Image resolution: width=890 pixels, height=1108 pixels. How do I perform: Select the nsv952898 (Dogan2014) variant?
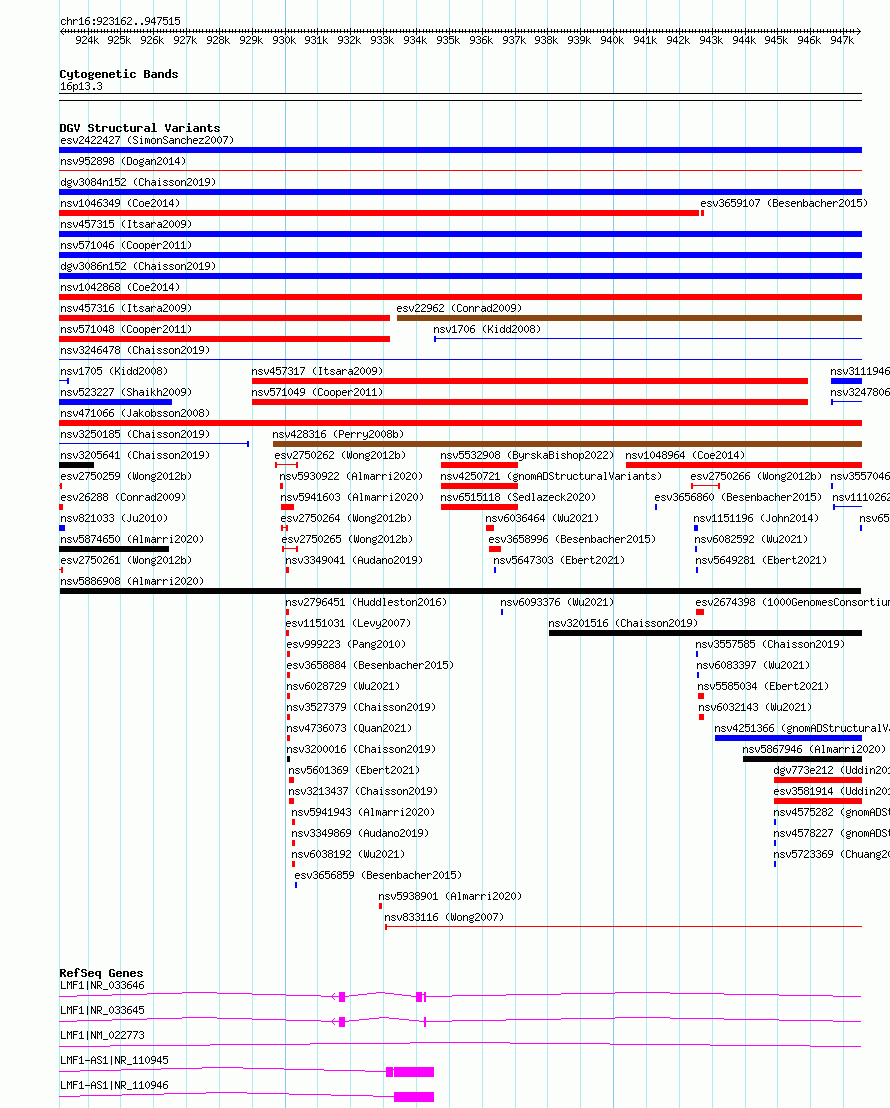[x=123, y=161]
